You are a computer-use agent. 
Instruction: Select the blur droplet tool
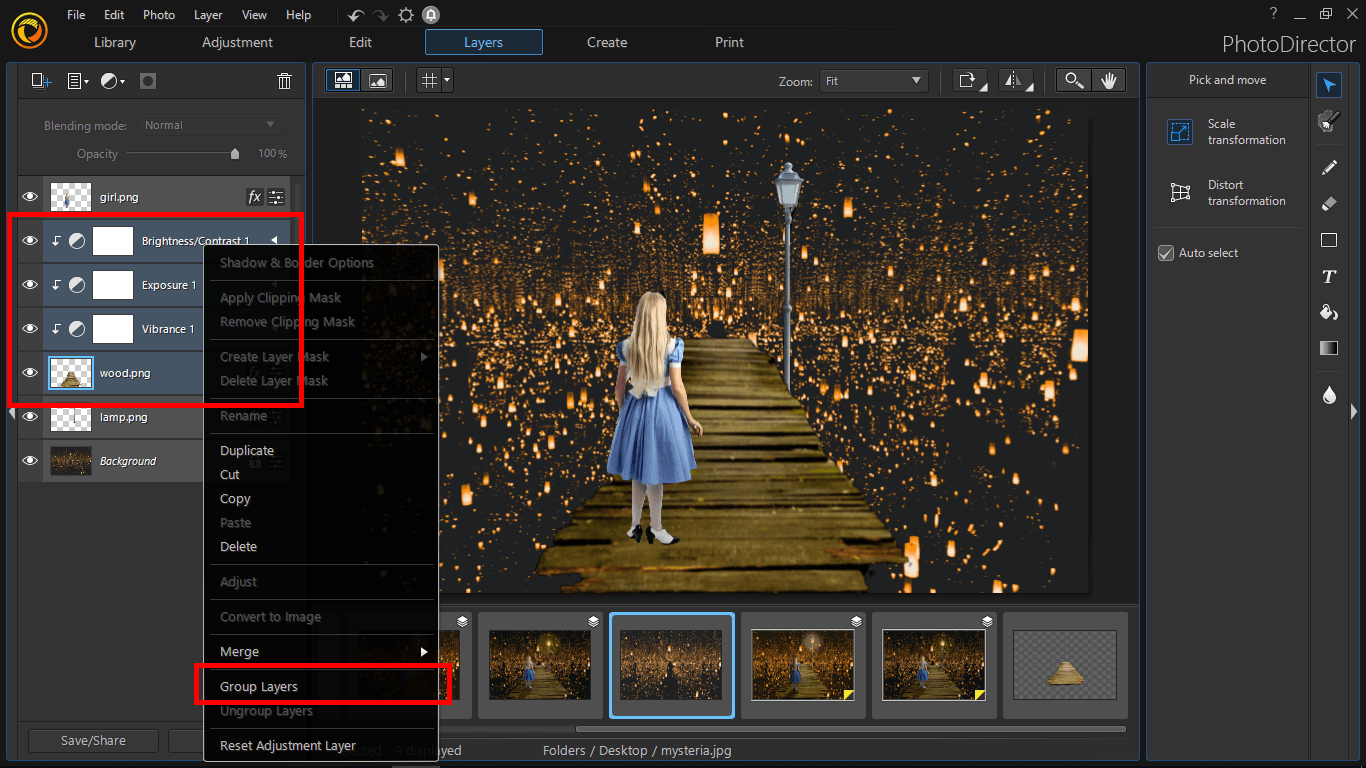(1329, 395)
